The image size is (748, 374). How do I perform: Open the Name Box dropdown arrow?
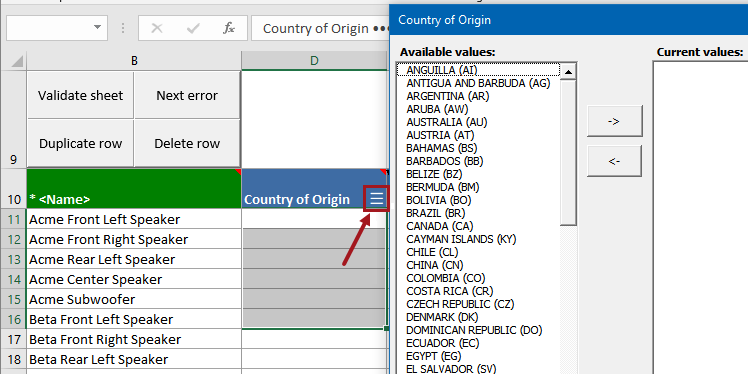pyautogui.click(x=97, y=27)
